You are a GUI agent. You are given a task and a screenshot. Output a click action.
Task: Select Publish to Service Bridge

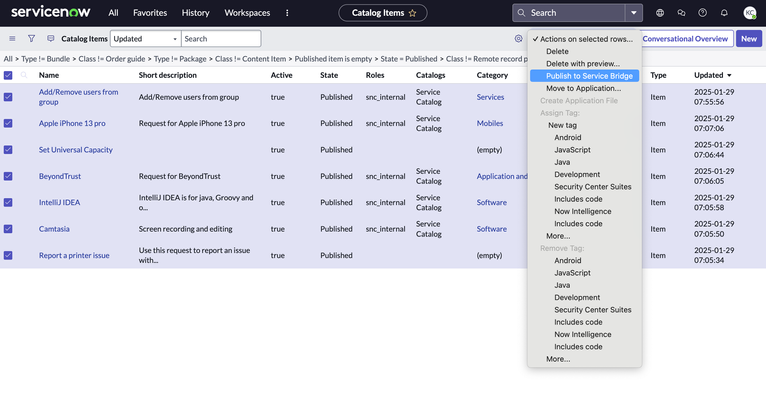click(584, 76)
